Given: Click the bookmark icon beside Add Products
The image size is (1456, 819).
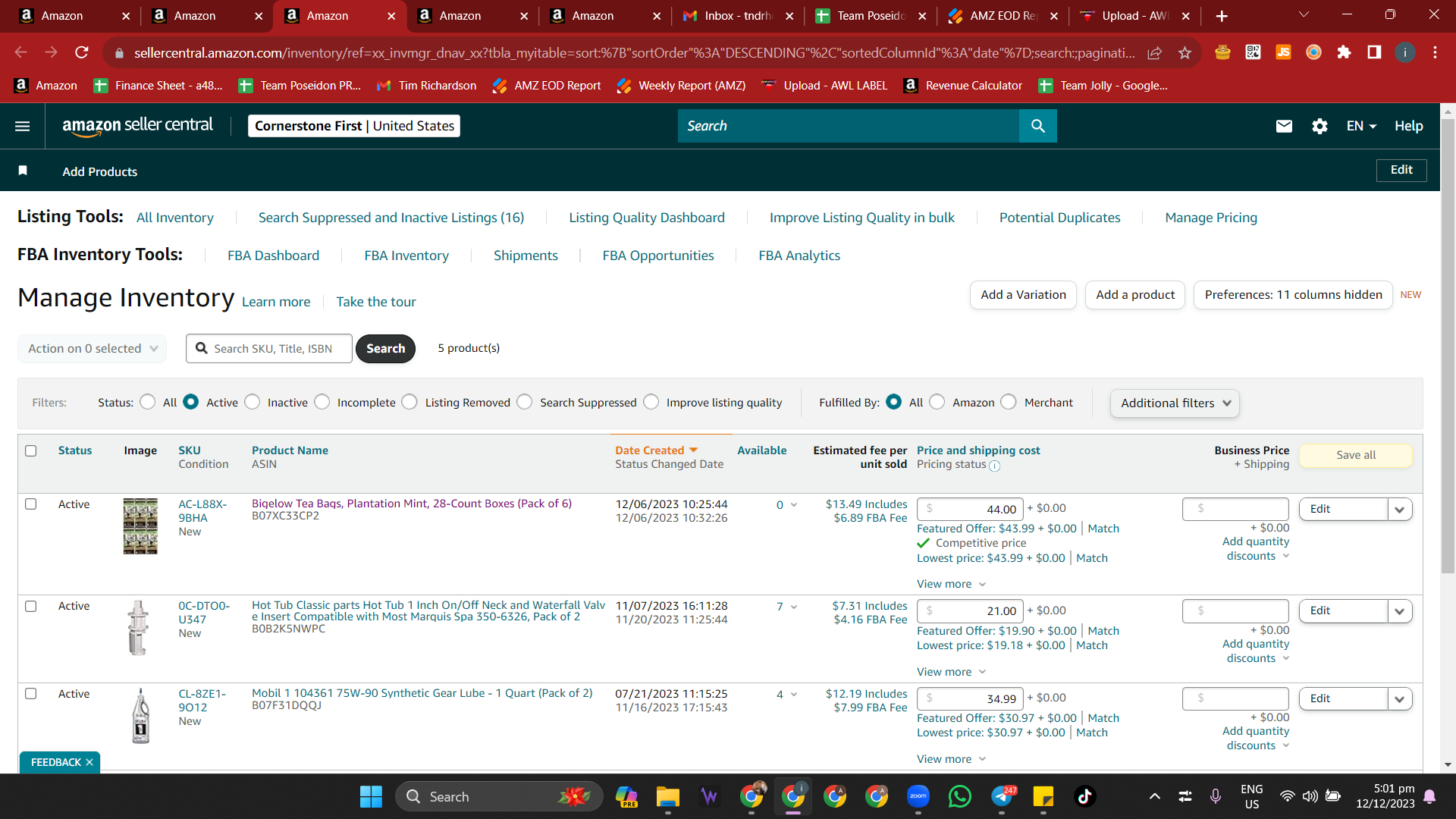Looking at the screenshot, I should pos(23,171).
